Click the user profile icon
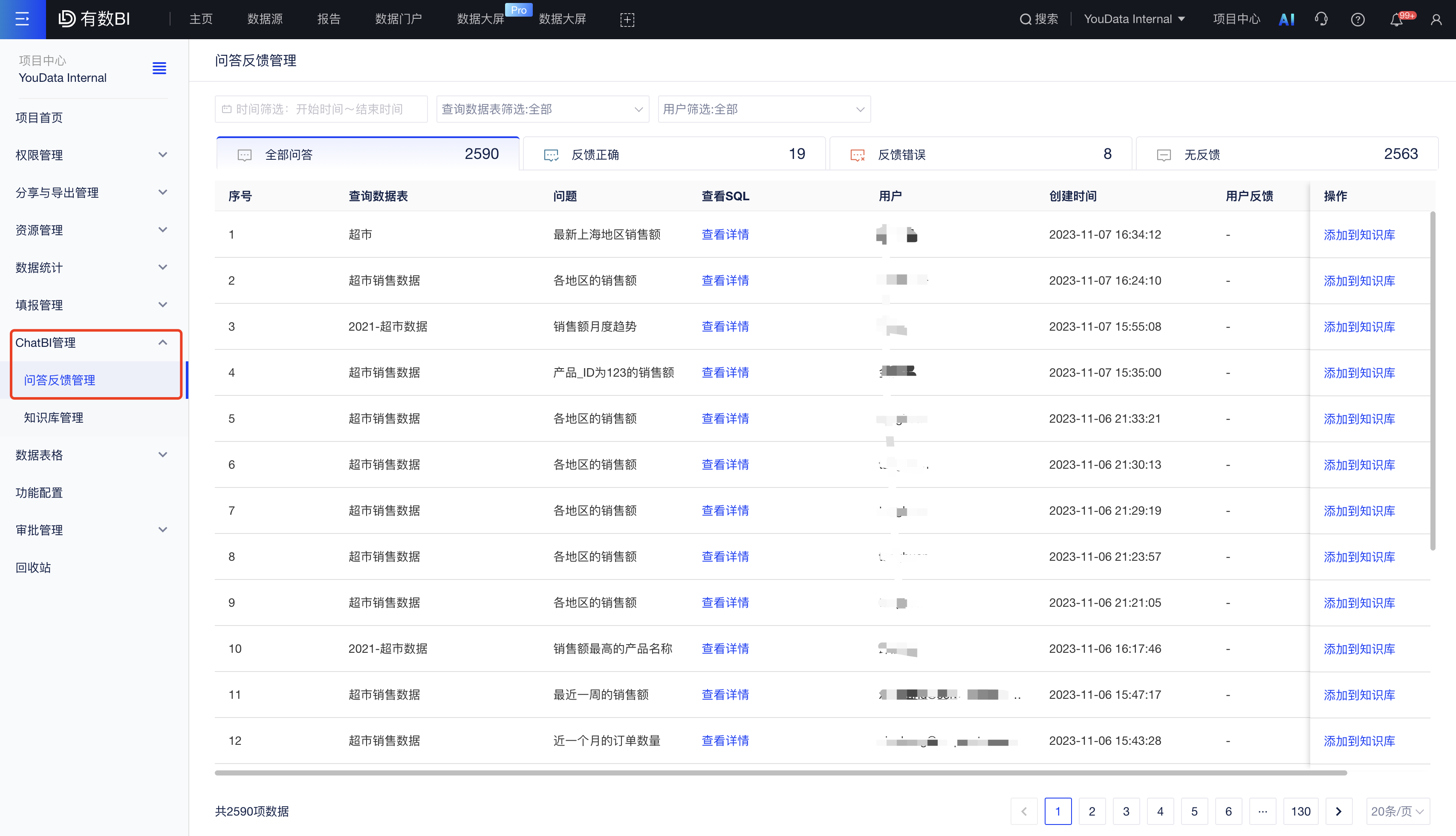Viewport: 1456px width, 836px height. click(1436, 20)
